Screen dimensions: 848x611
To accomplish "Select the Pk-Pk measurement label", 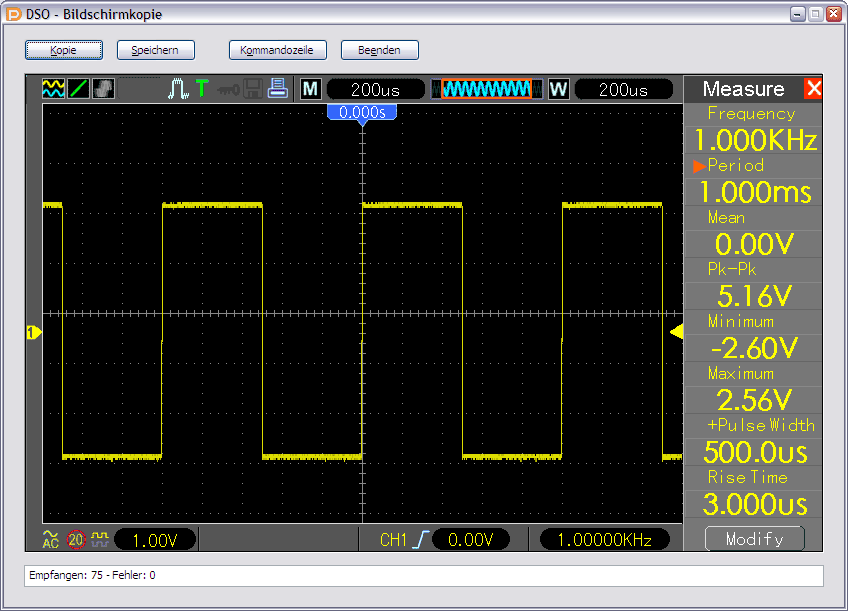I will (732, 269).
